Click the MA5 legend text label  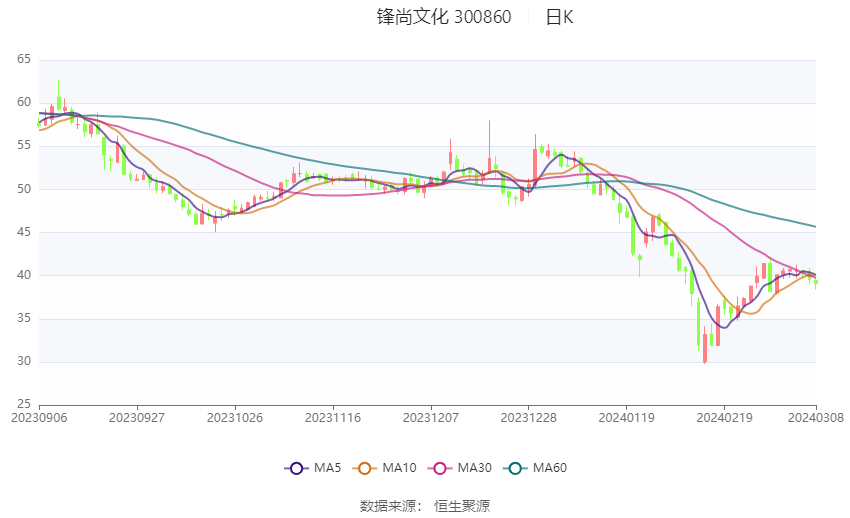pyautogui.click(x=327, y=468)
